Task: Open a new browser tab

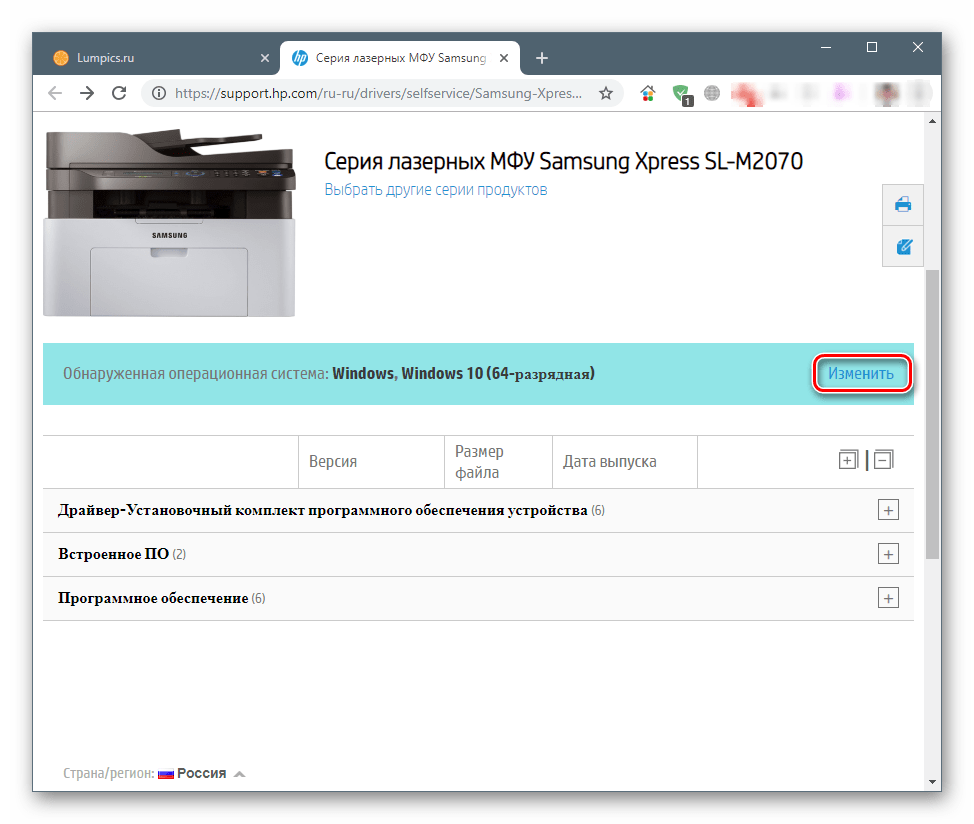Action: point(542,58)
